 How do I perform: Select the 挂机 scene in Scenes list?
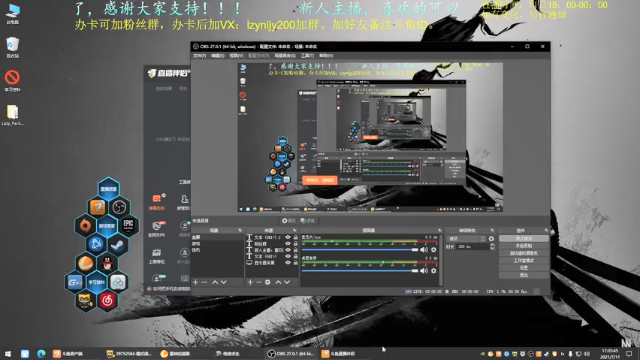(x=196, y=250)
